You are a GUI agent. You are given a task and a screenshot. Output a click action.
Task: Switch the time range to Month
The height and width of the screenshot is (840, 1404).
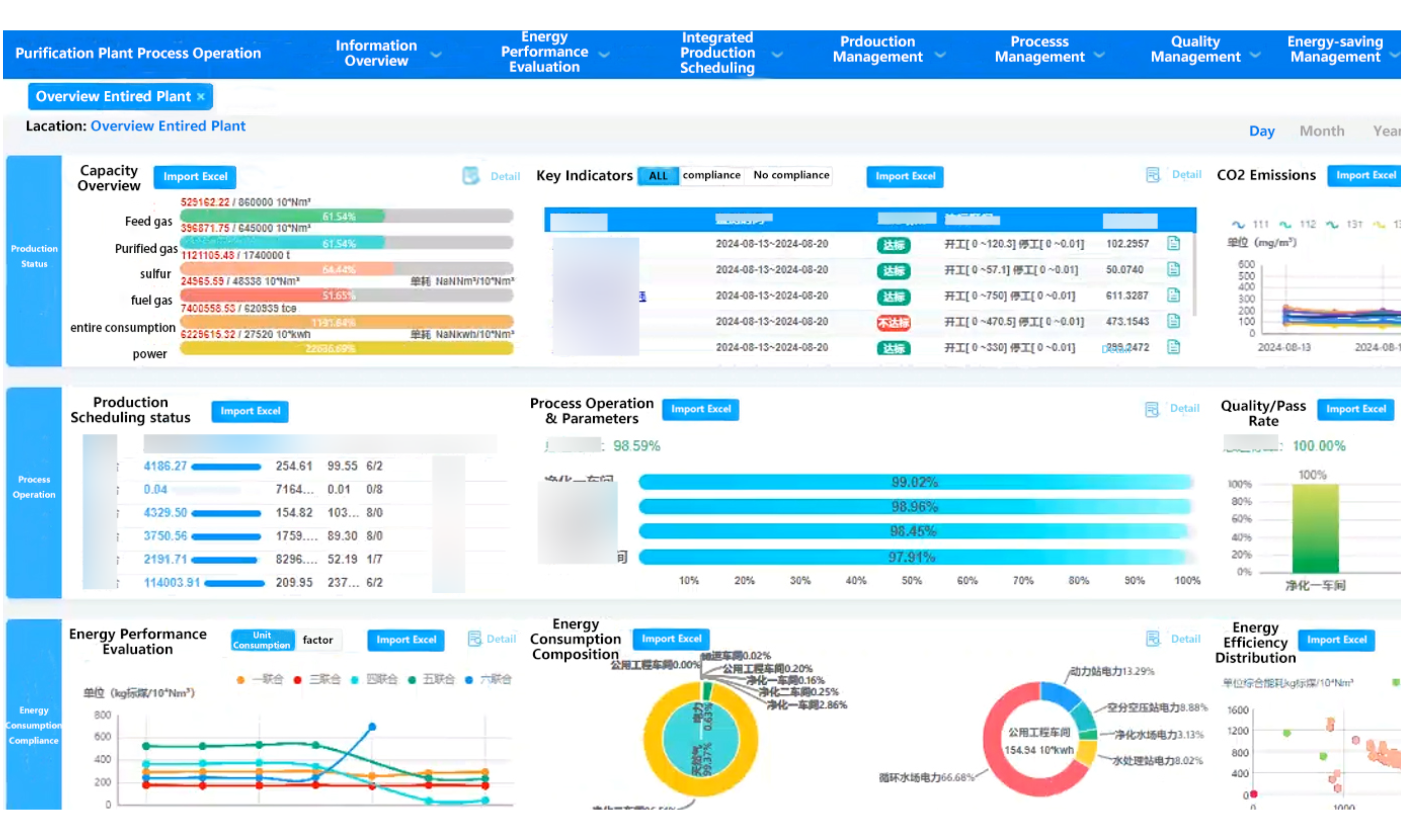[x=1321, y=131]
